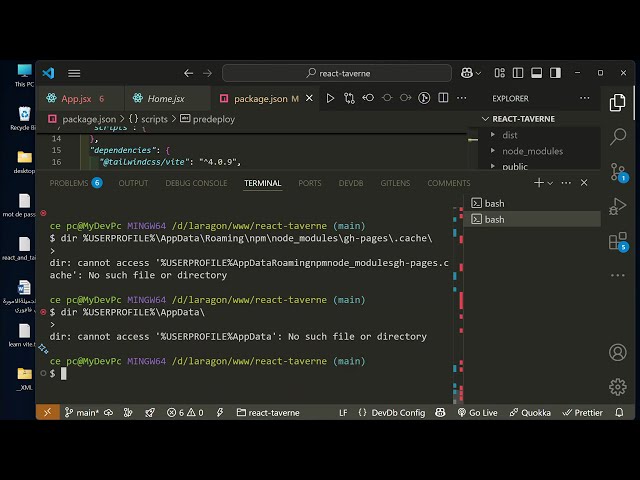Close the package.json tab

(x=309, y=98)
